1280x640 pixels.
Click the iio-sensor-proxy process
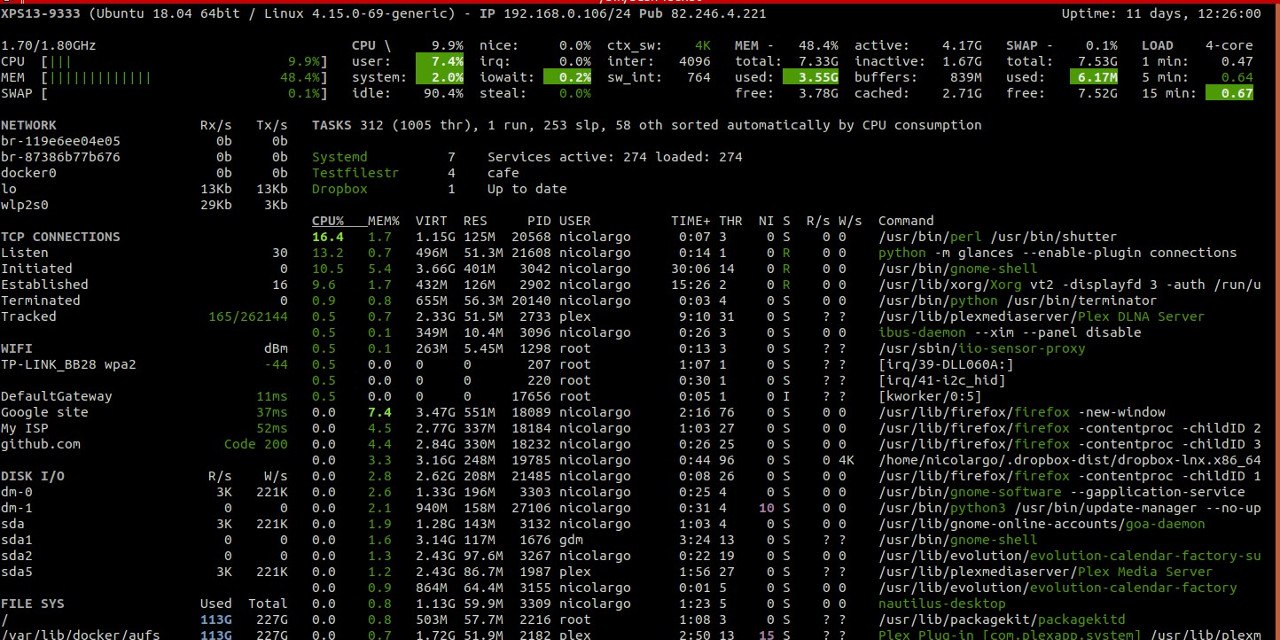tap(982, 349)
